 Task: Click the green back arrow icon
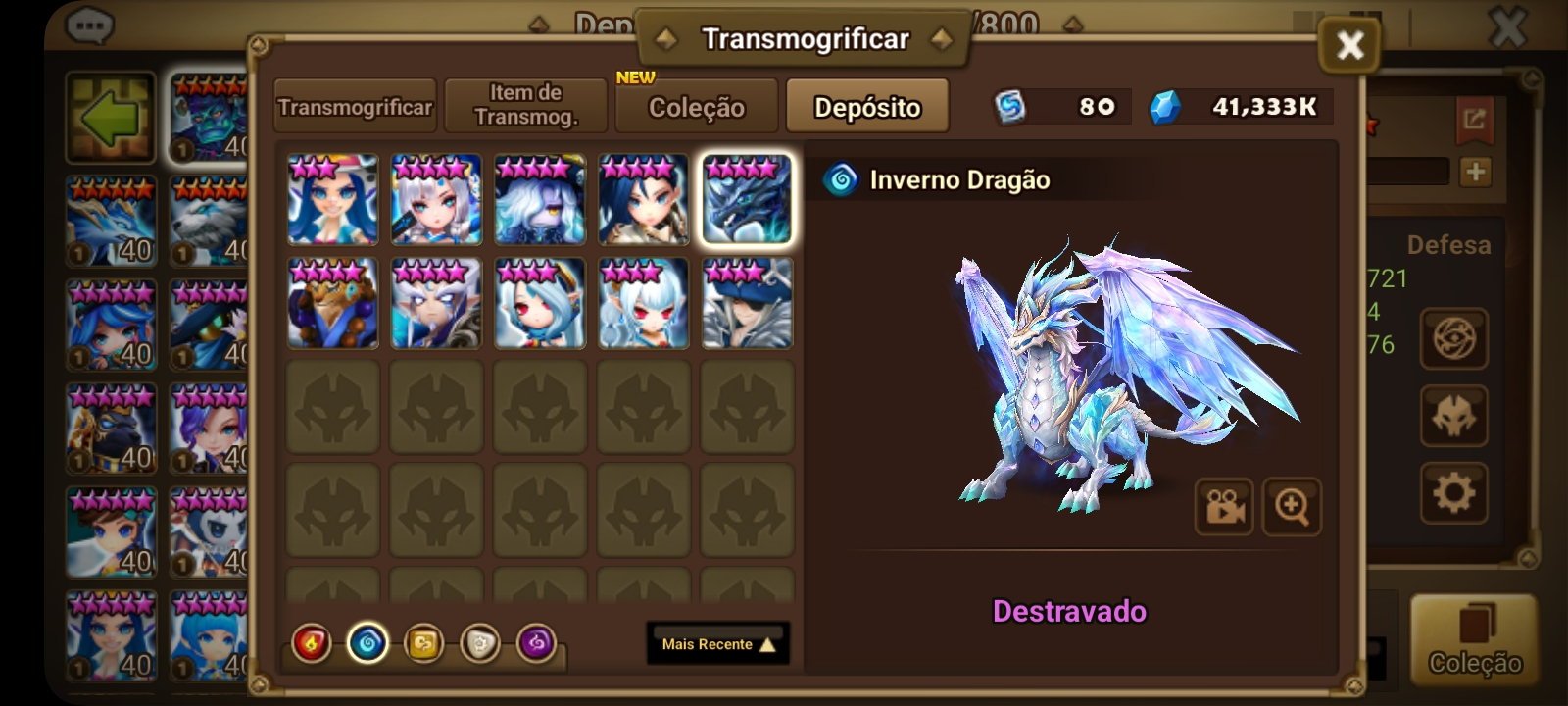click(111, 118)
